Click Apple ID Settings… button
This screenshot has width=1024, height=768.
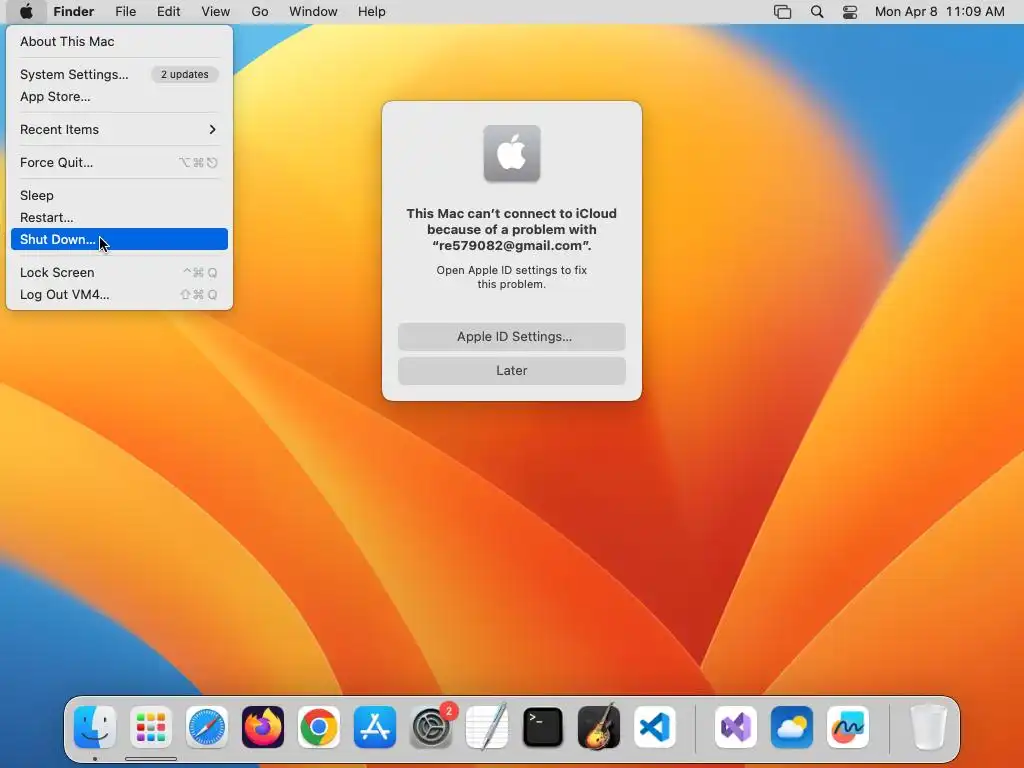point(511,336)
